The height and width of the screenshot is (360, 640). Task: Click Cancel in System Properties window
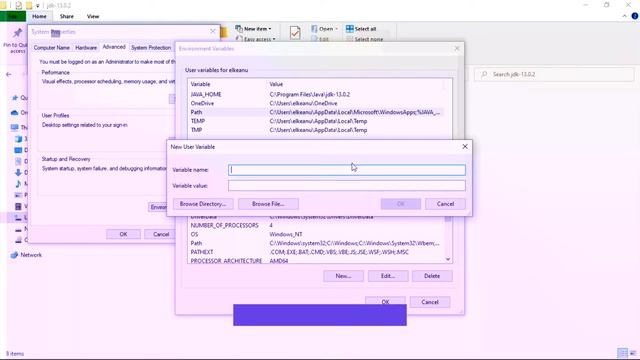[x=161, y=234]
